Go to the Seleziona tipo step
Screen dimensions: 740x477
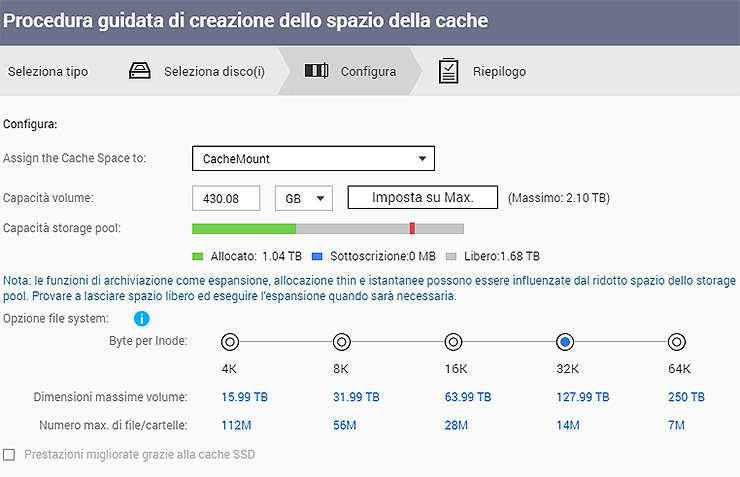pyautogui.click(x=47, y=72)
